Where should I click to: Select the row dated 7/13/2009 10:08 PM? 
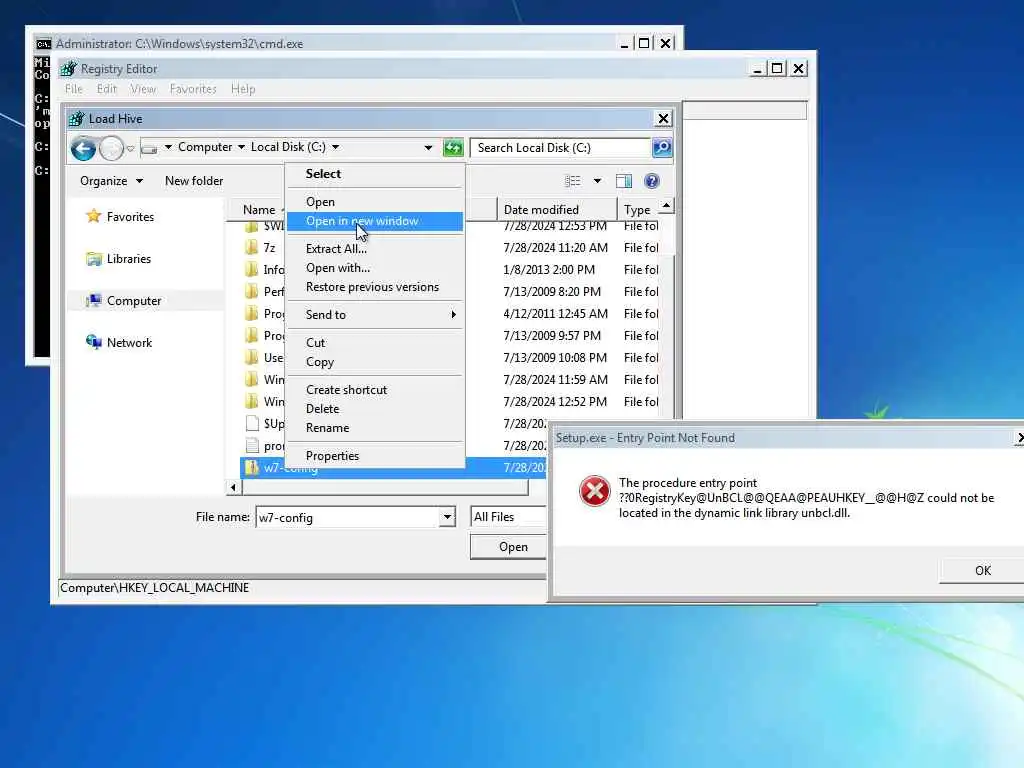click(450, 358)
